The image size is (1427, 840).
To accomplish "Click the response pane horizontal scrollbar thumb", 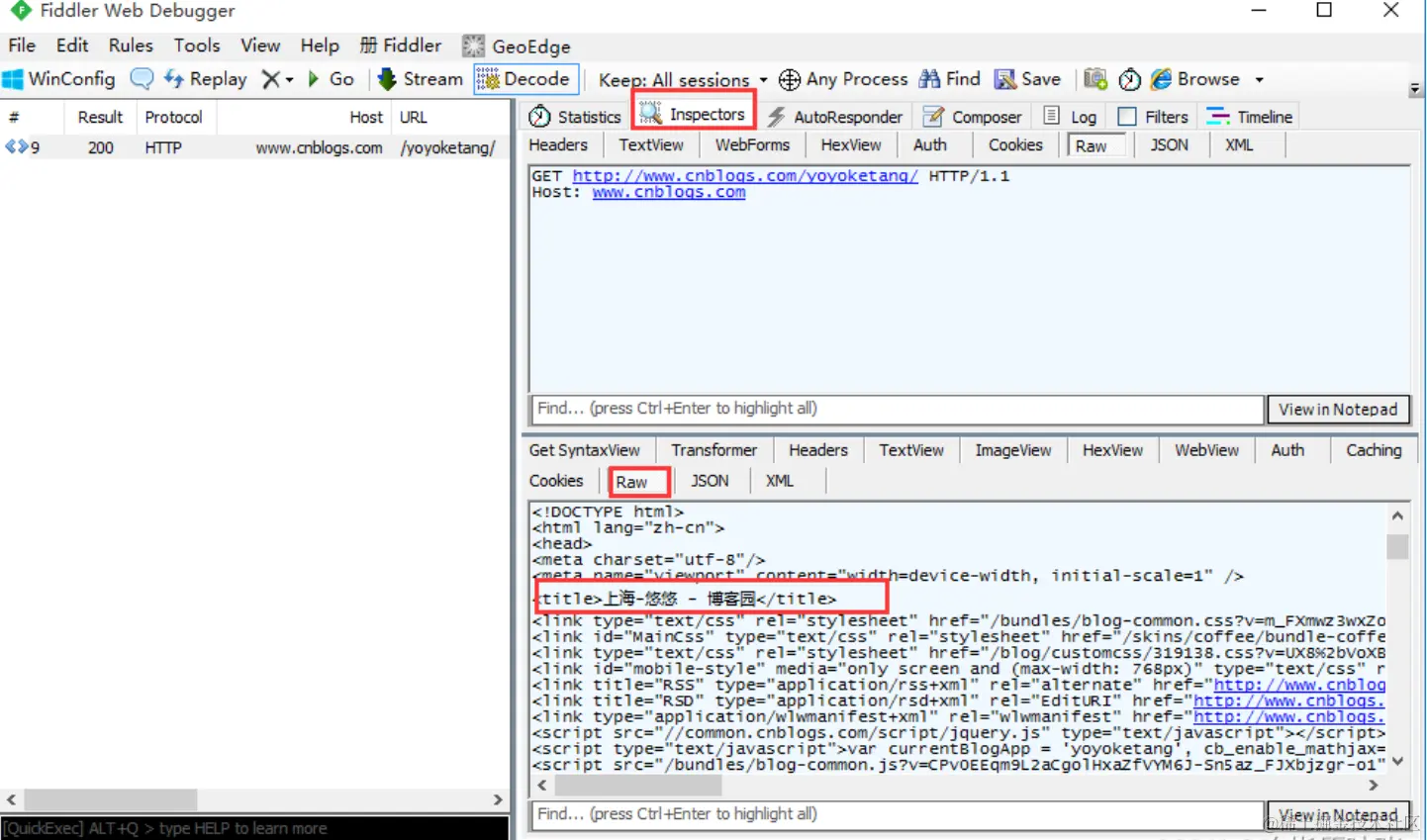I will coord(638,785).
